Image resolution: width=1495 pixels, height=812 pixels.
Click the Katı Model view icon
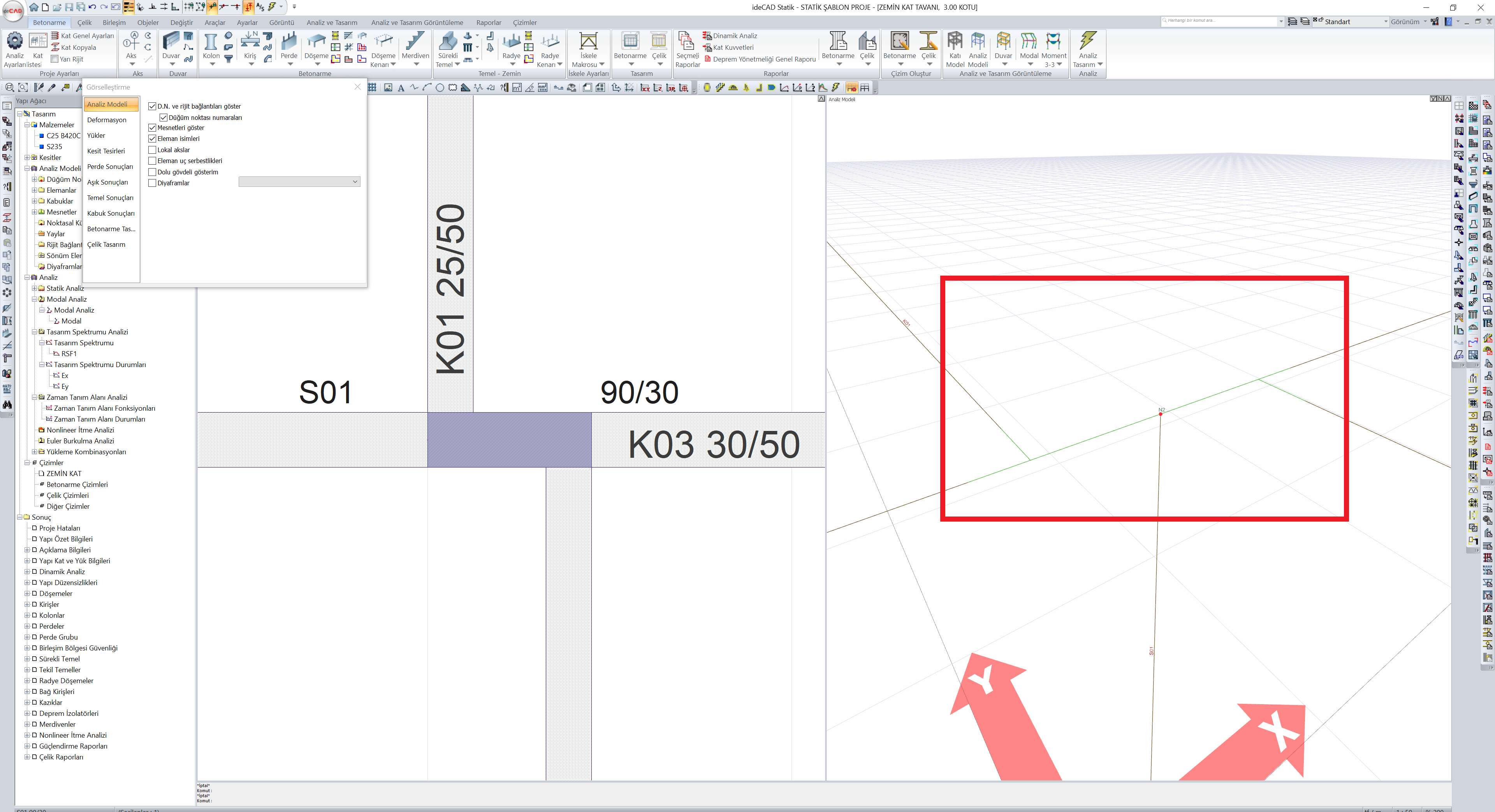pyautogui.click(x=955, y=49)
